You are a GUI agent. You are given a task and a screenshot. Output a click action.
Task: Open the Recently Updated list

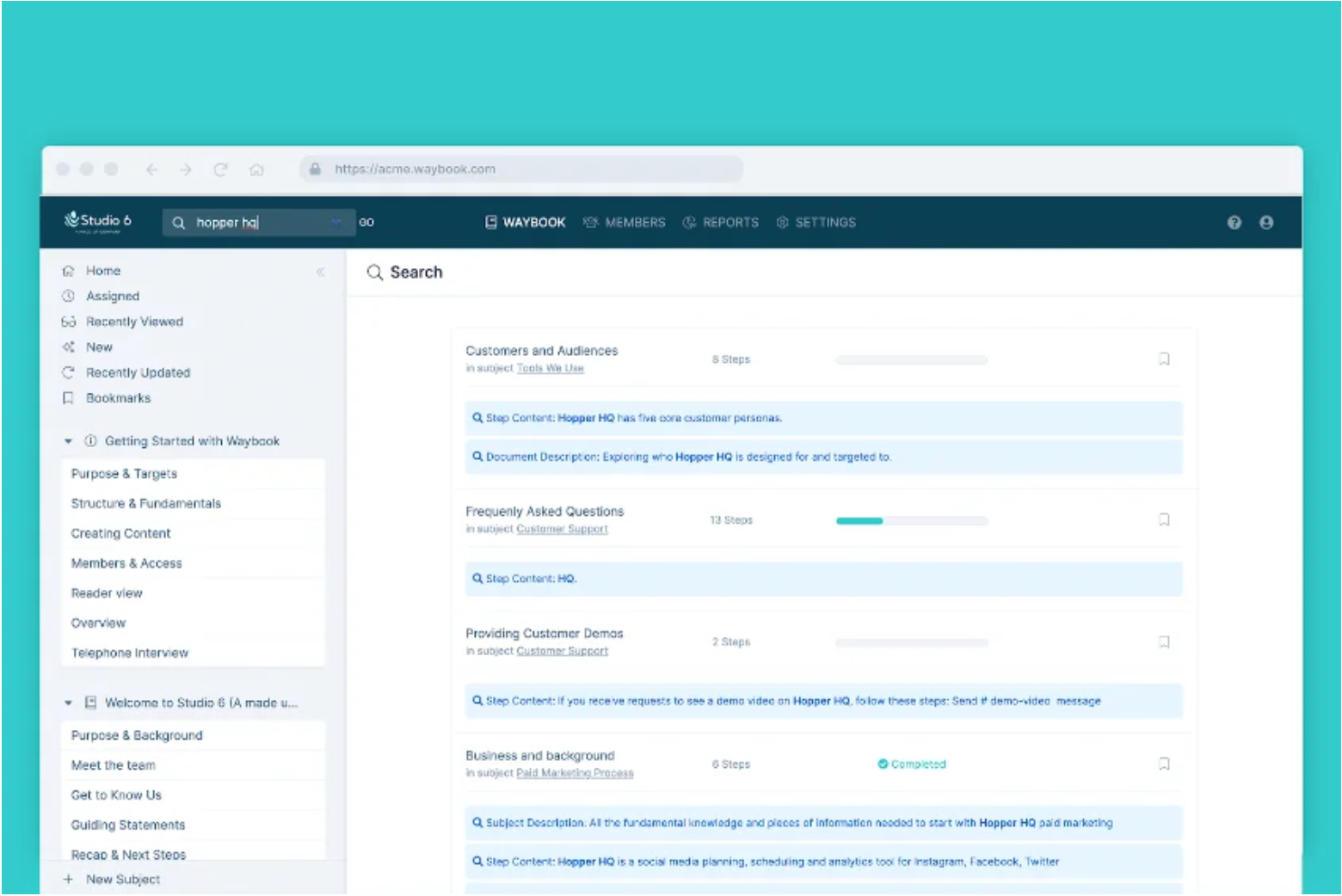coord(138,372)
